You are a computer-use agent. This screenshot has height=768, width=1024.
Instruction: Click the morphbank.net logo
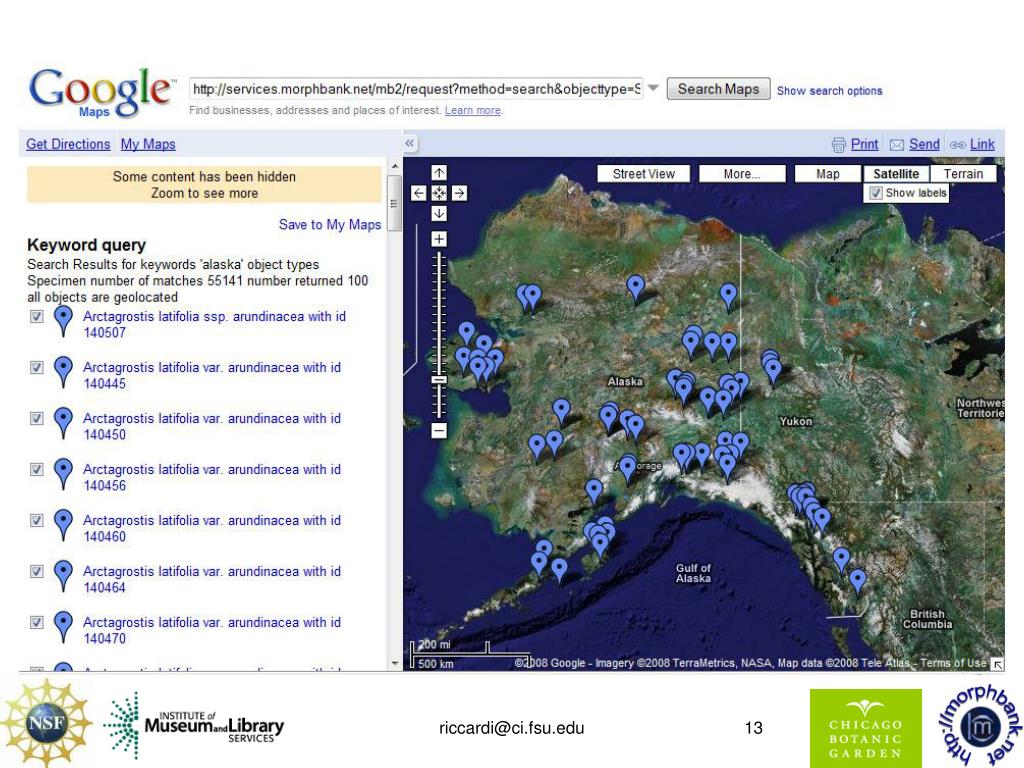click(980, 726)
